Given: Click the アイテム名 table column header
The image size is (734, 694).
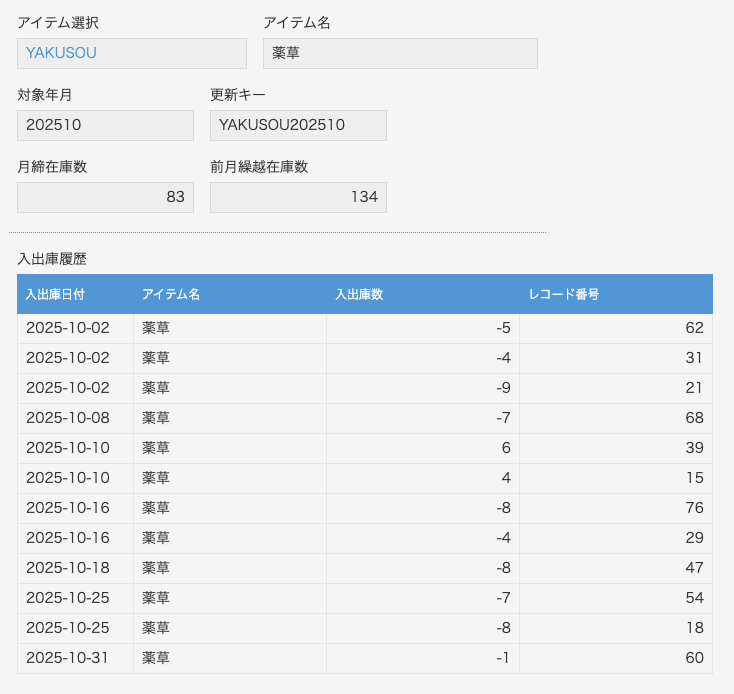Looking at the screenshot, I should [171, 294].
